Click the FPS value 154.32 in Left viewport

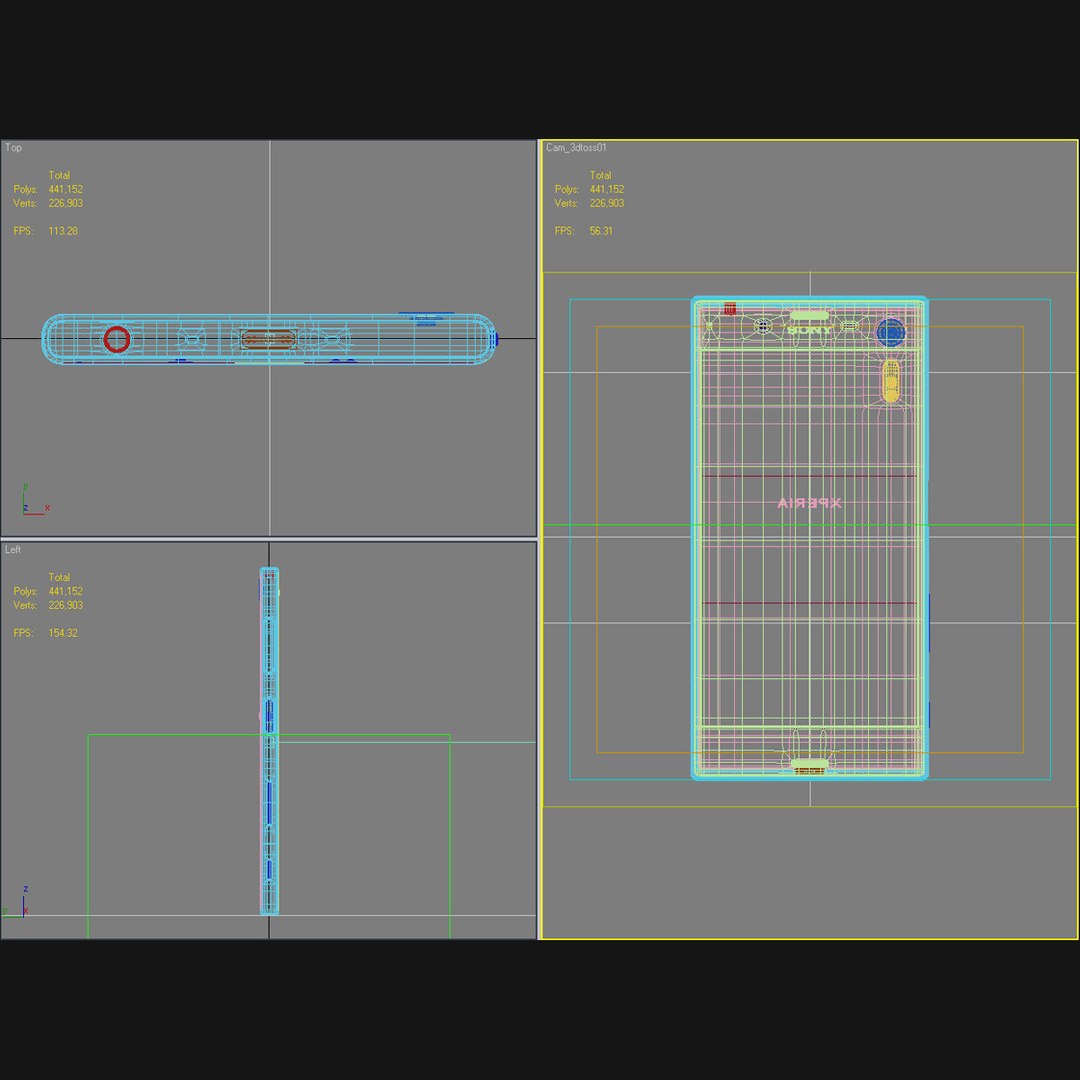[x=63, y=633]
